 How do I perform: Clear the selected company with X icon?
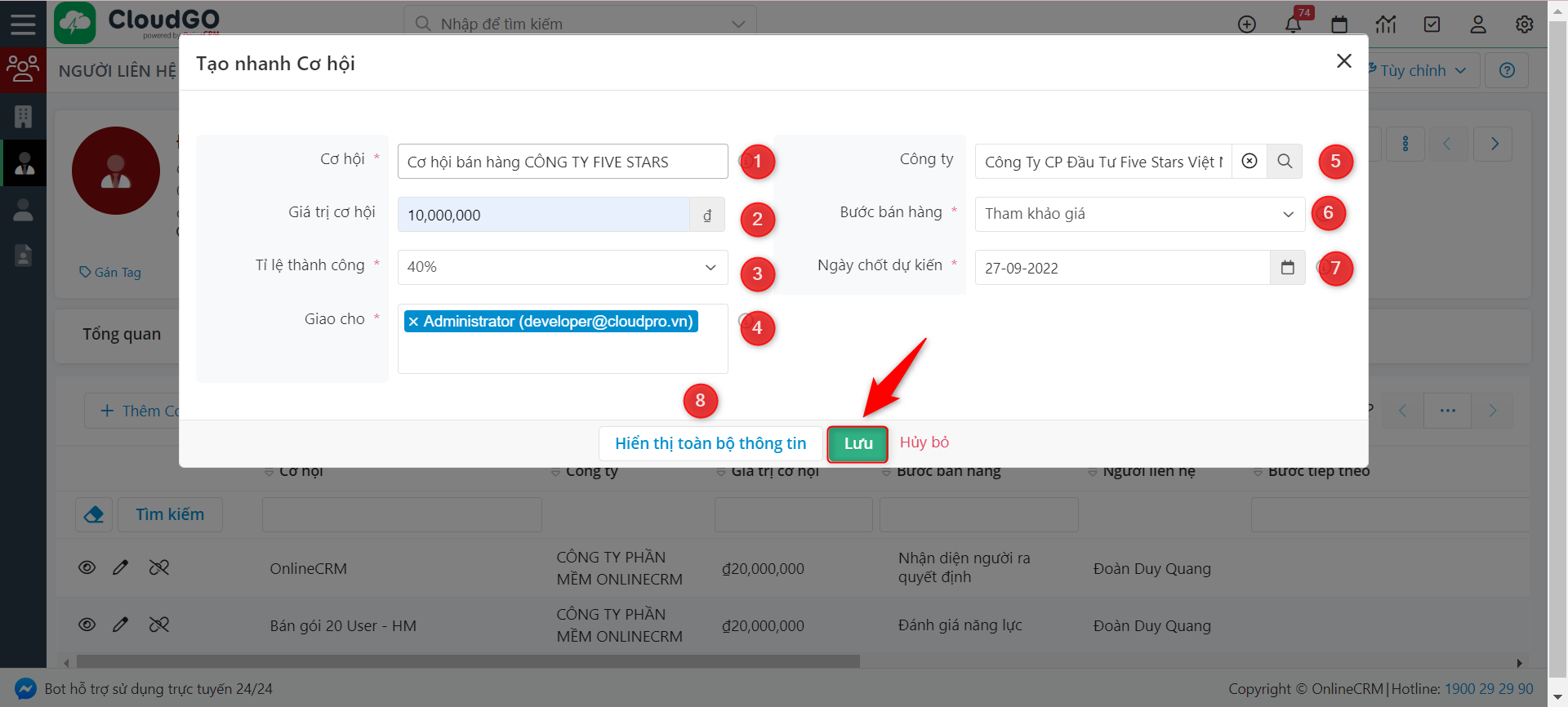[1249, 162]
